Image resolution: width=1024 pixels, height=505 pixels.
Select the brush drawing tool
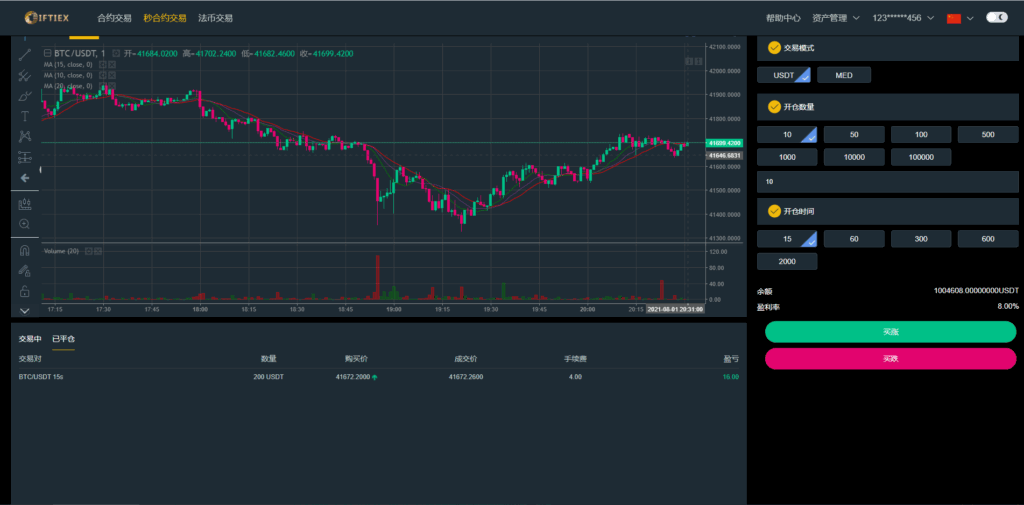25,96
